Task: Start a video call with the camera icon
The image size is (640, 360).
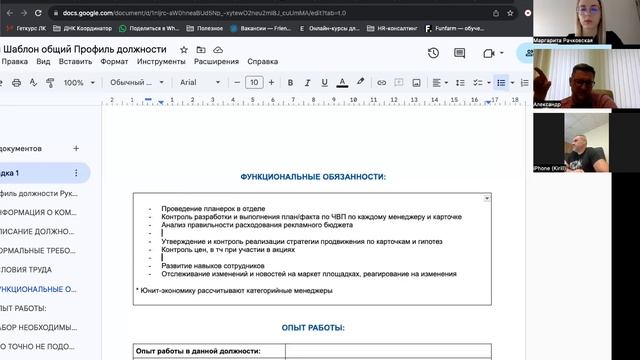Action: pos(489,53)
